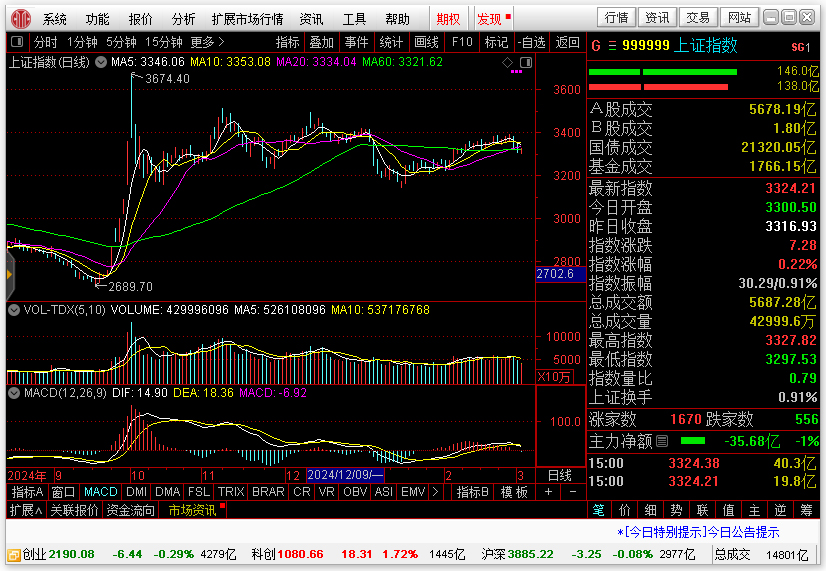Open the 模板 template button
The height and width of the screenshot is (571, 826).
pos(514,492)
